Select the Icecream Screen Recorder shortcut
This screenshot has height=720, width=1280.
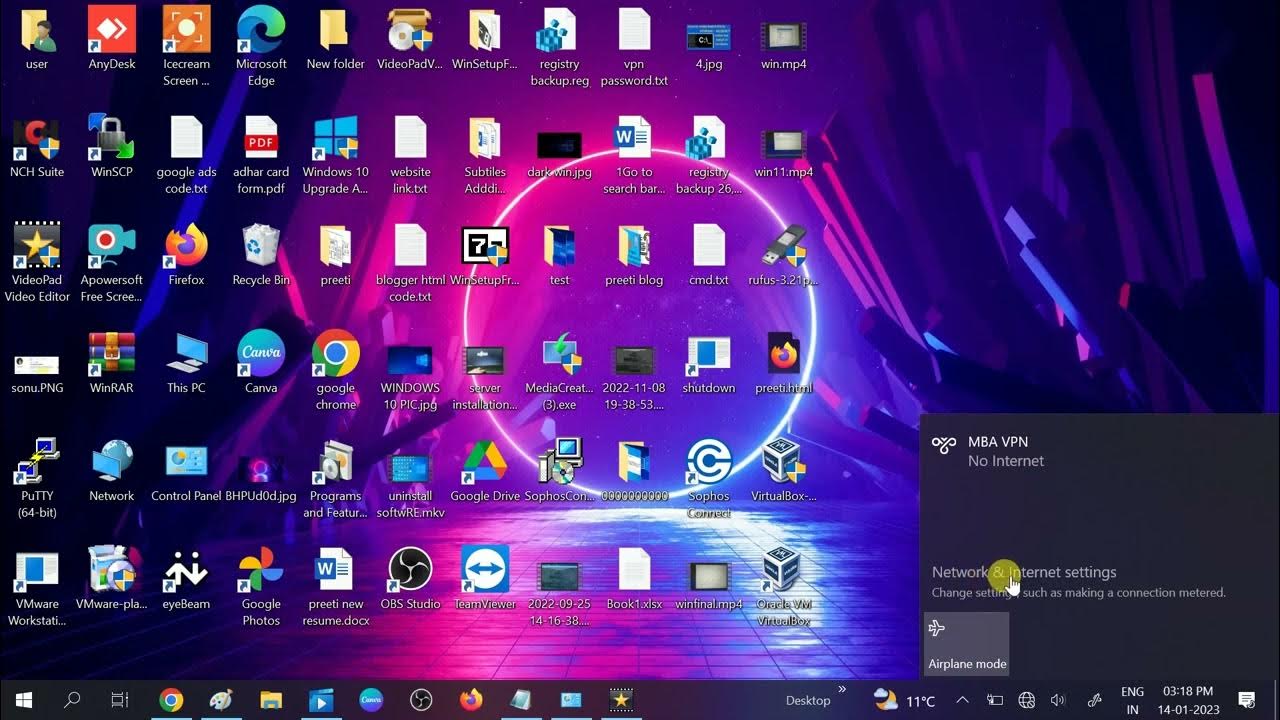pyautogui.click(x=186, y=47)
